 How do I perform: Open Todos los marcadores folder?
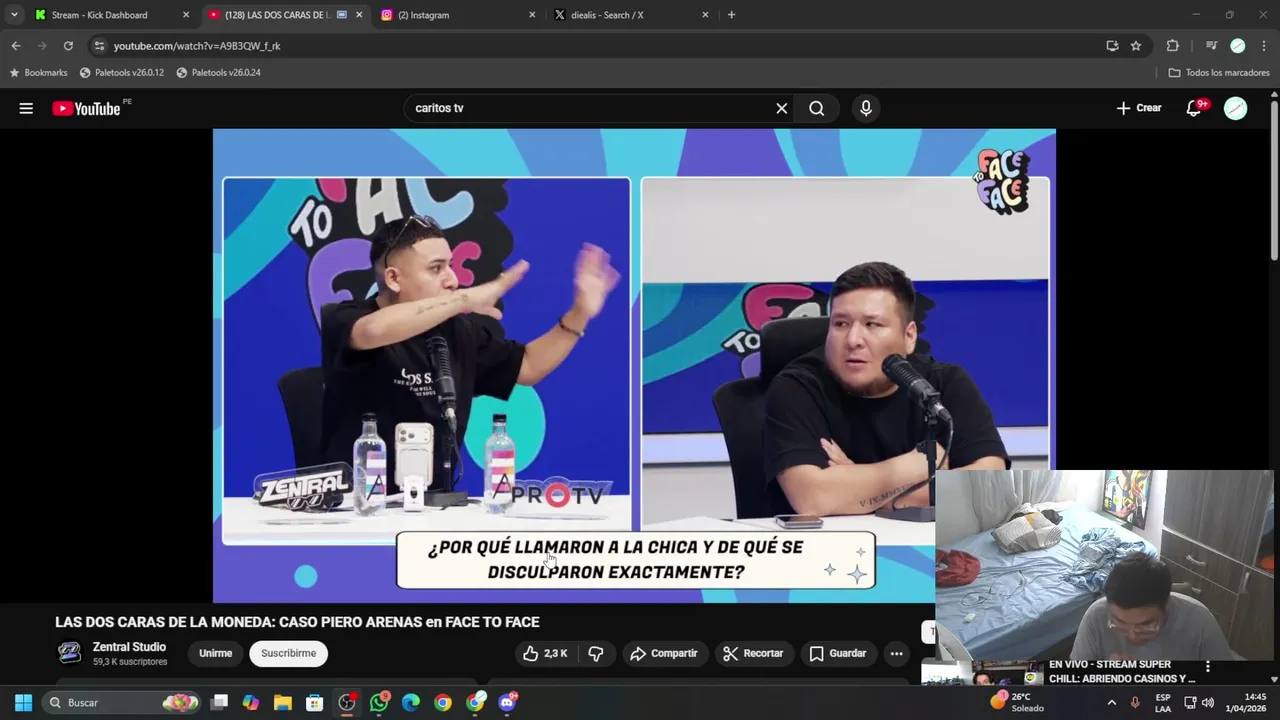point(1219,73)
